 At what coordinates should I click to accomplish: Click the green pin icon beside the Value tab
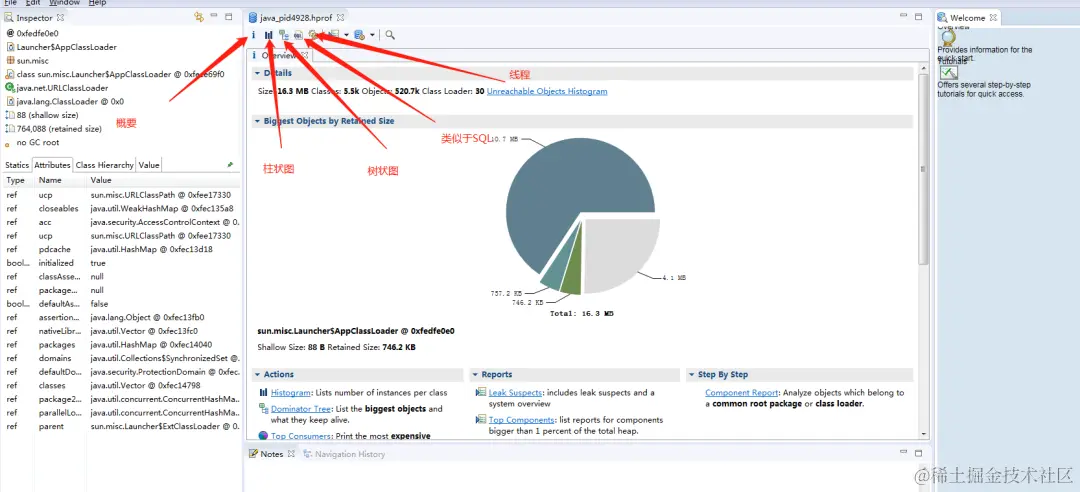[230, 165]
